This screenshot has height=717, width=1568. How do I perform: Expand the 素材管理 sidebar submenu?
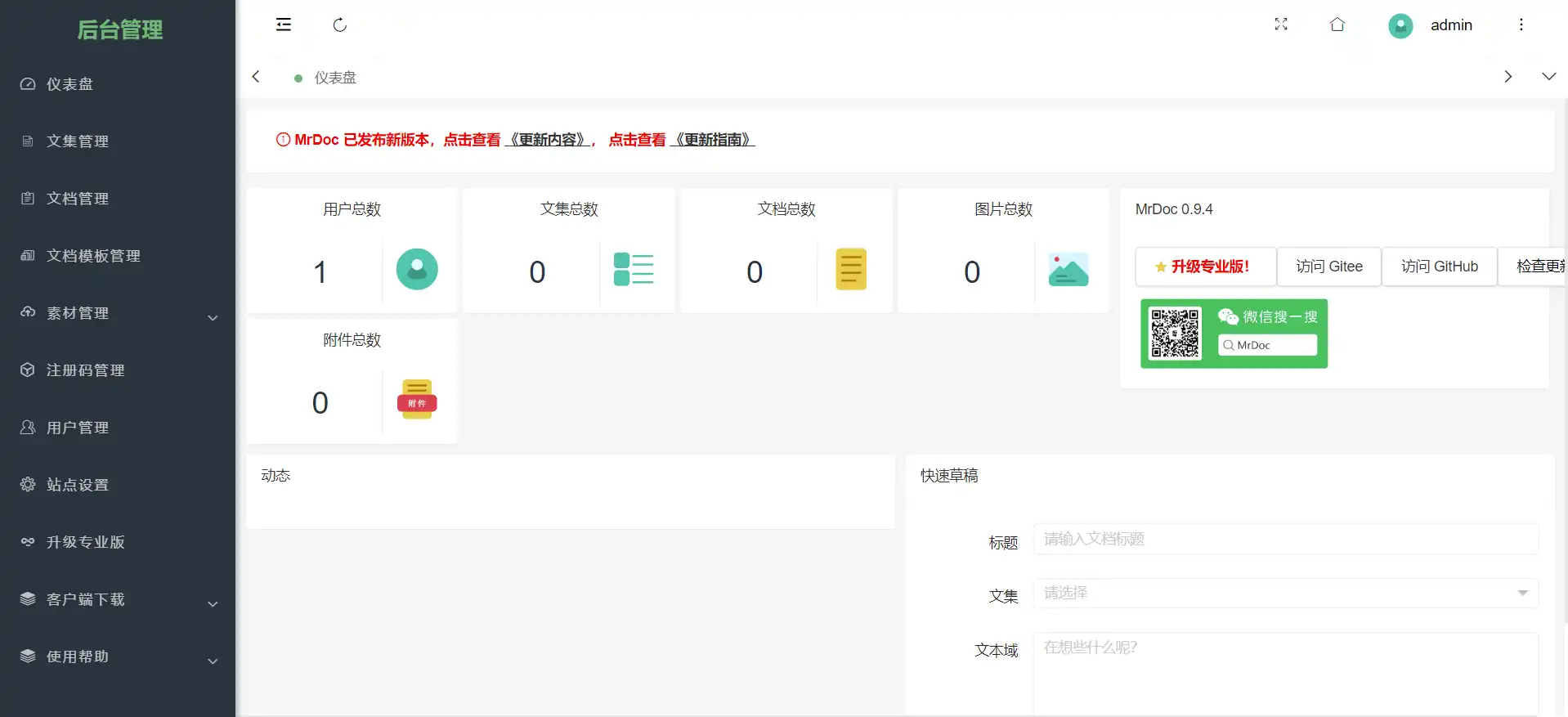pyautogui.click(x=118, y=314)
